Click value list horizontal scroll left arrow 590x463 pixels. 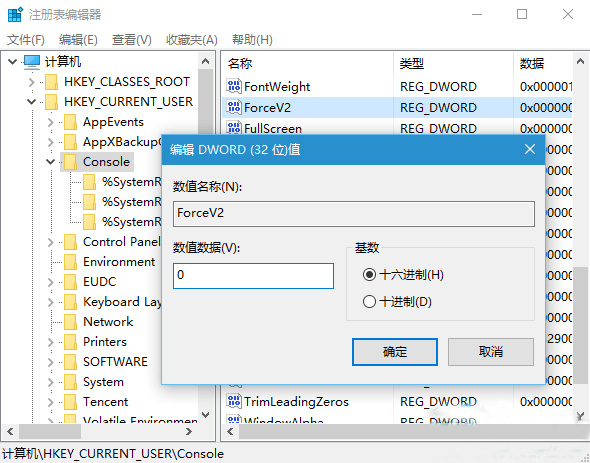(x=230, y=431)
